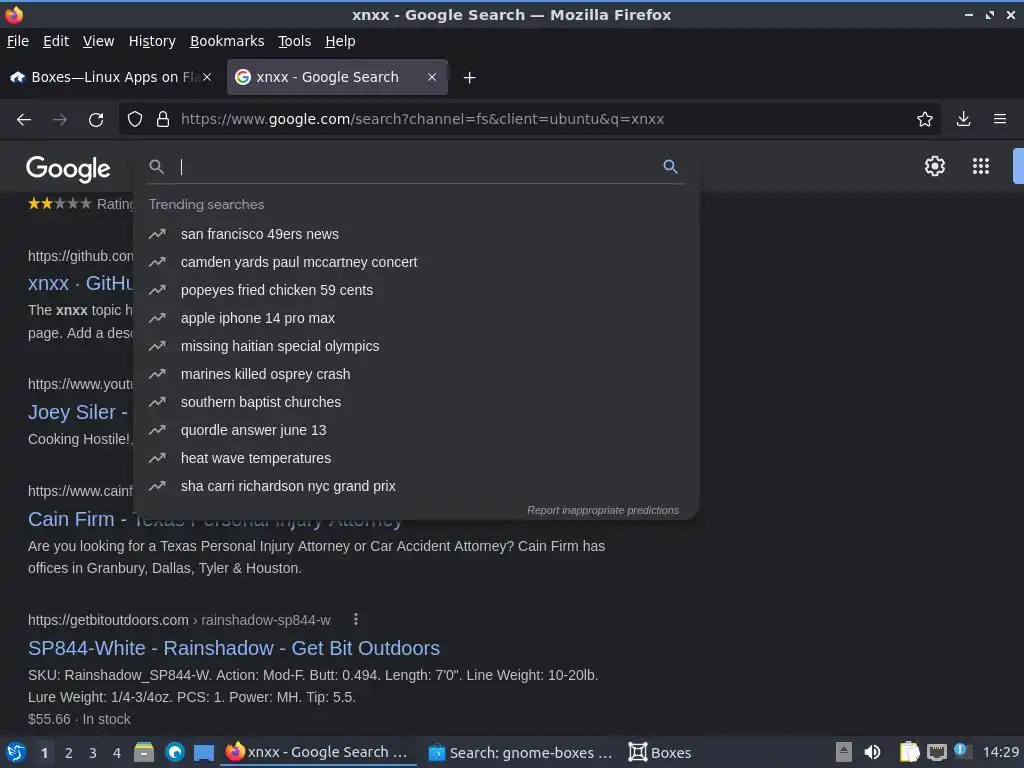Switch to virtual desktop 4
Screen dimensions: 1024x768
tap(117, 753)
